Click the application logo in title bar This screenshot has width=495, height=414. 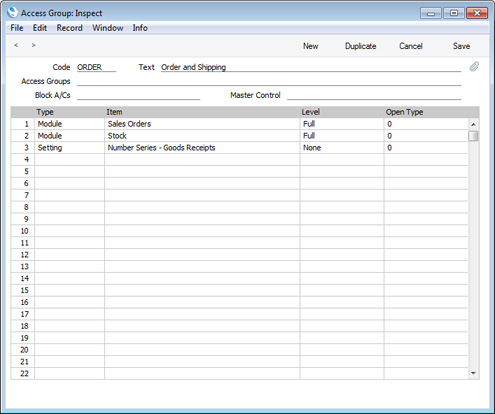12,13
